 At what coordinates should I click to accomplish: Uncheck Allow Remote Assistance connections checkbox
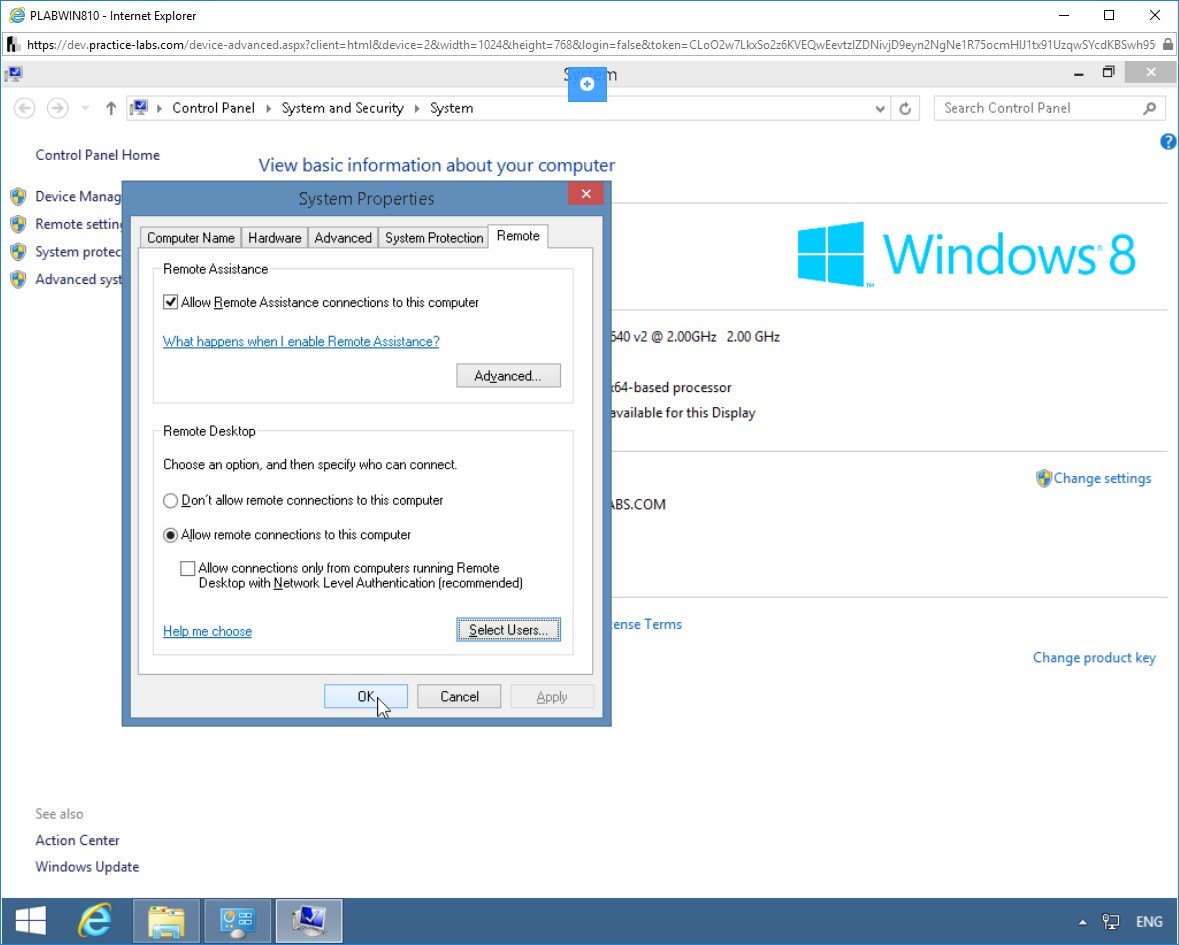pyautogui.click(x=171, y=302)
